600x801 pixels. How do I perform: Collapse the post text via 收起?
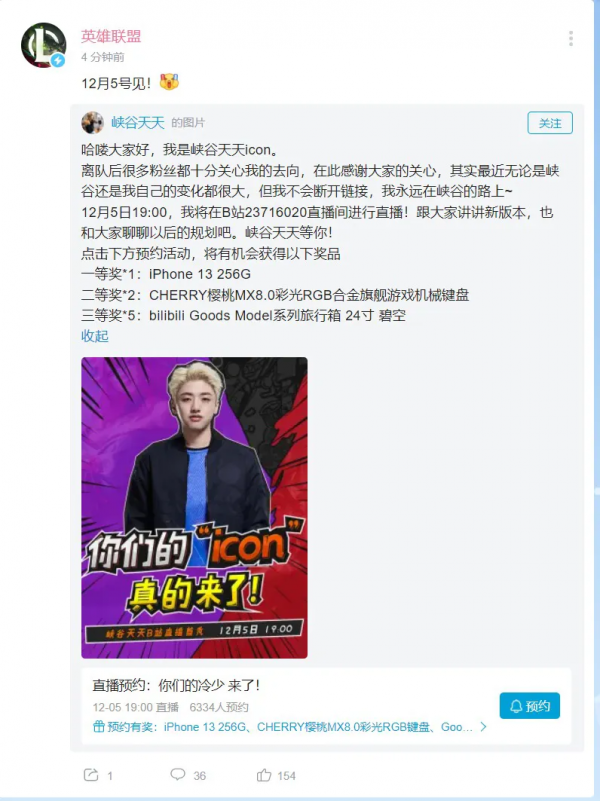point(95,336)
